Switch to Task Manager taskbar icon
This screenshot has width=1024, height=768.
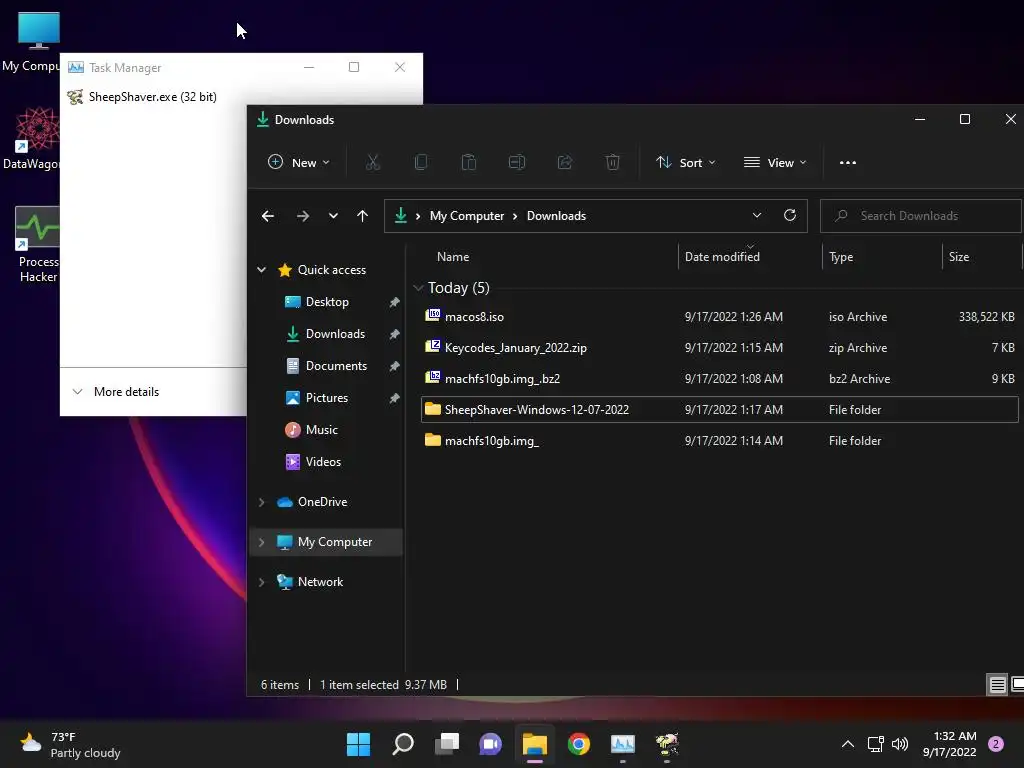[622, 744]
